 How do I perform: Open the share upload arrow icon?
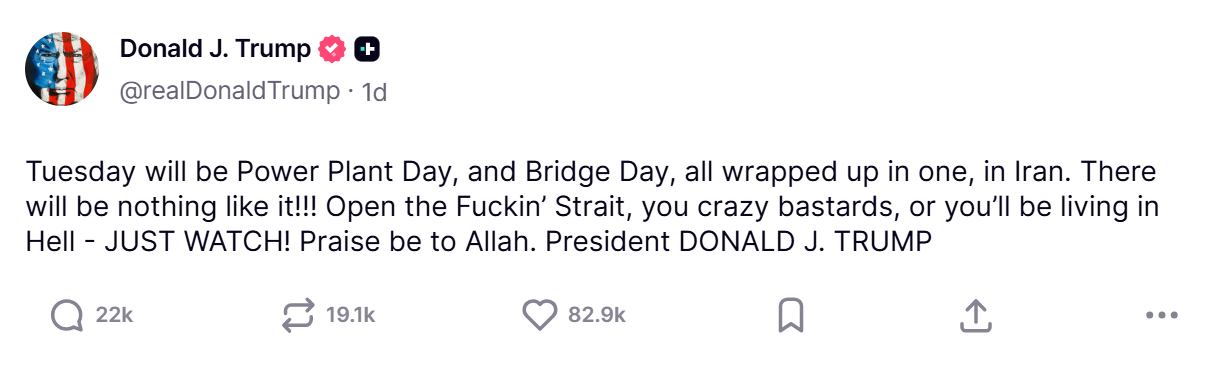975,316
